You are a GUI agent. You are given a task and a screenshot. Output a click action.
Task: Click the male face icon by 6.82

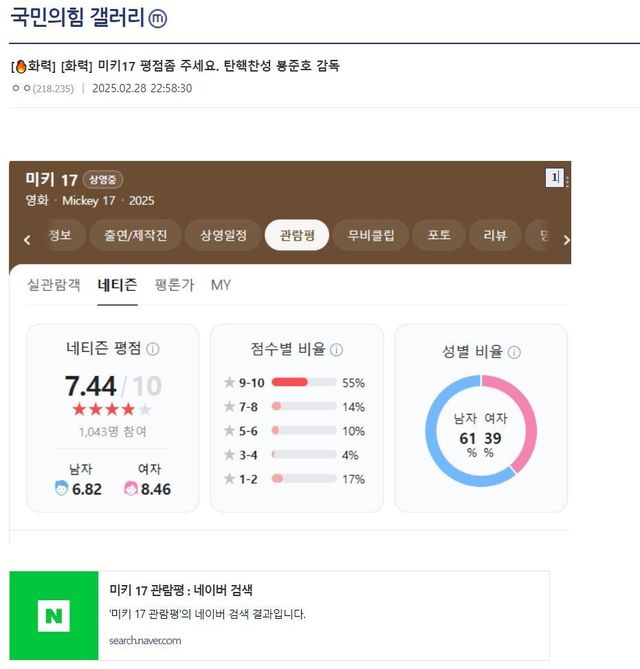click(61, 488)
